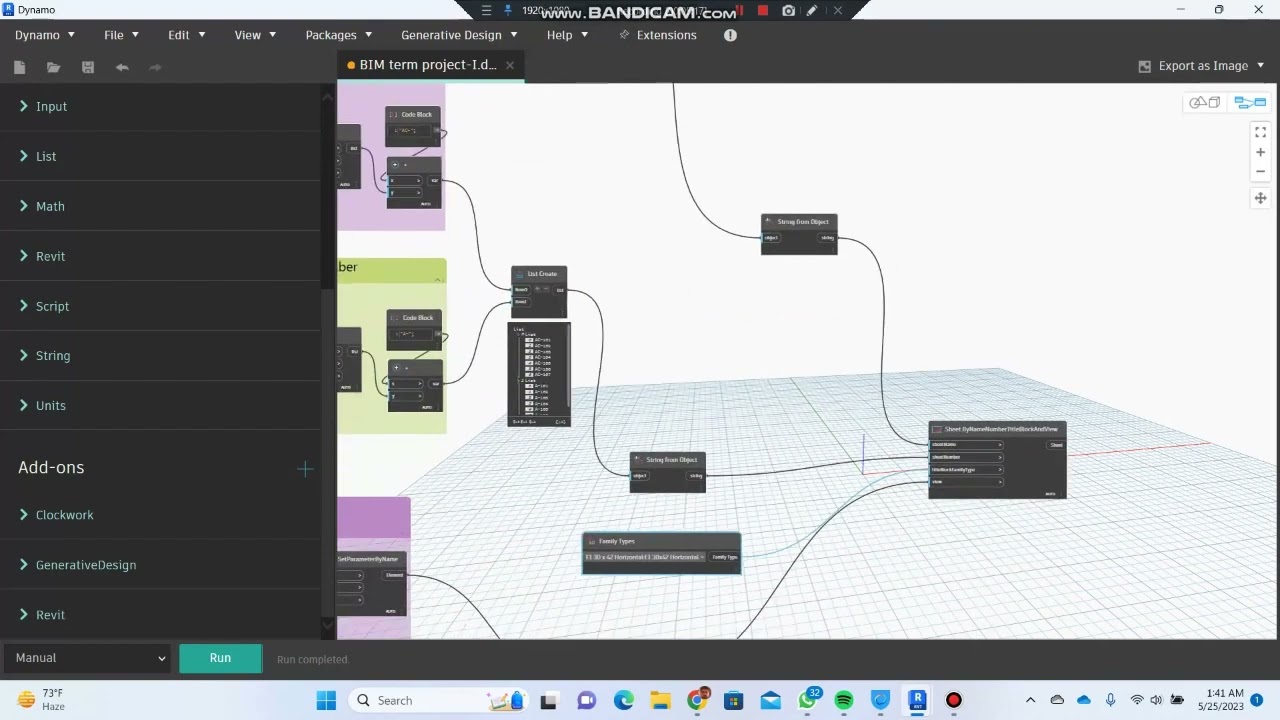Open the View menu
1280x720 pixels.
pos(254,35)
